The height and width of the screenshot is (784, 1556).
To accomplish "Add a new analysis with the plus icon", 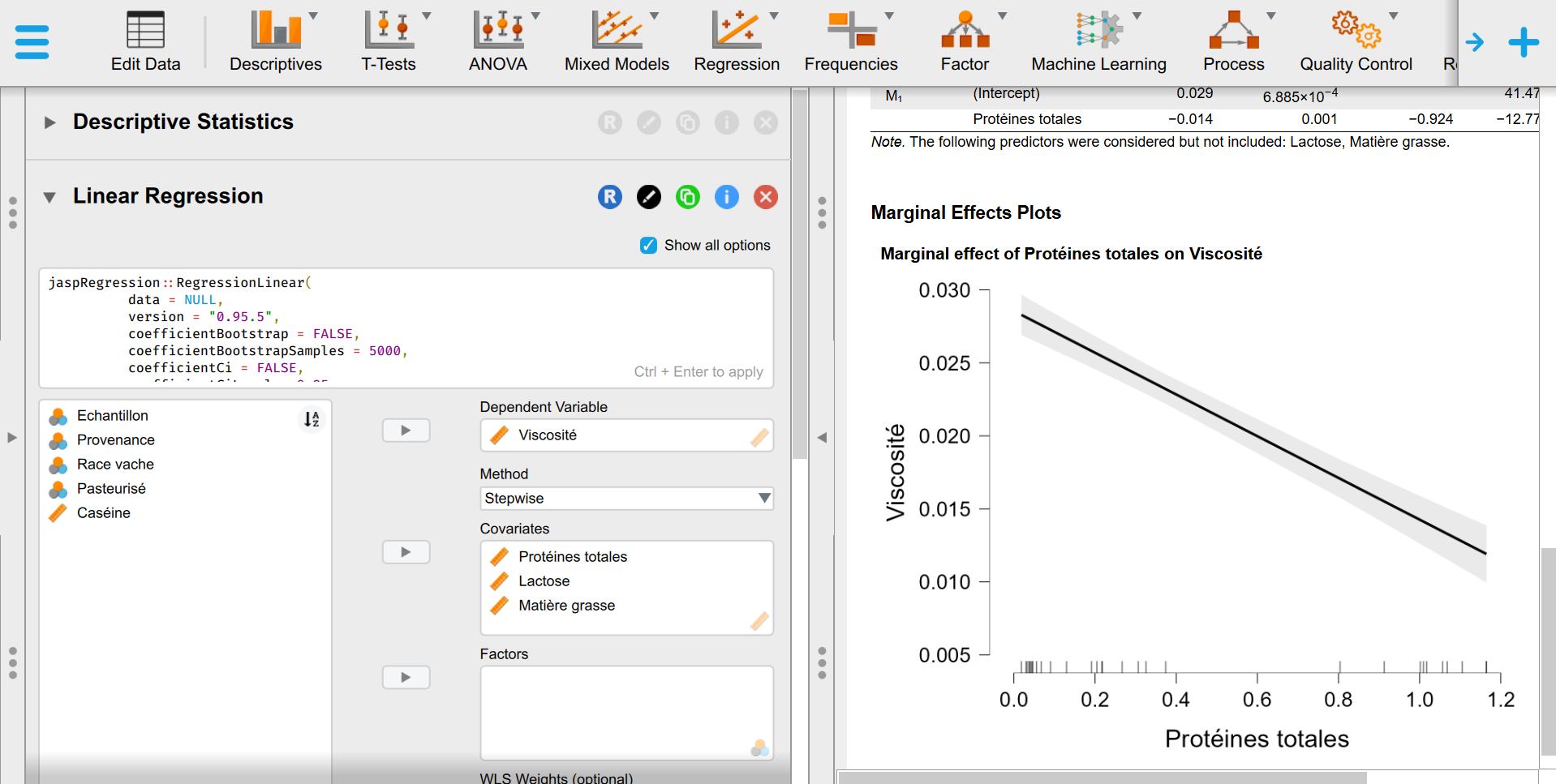I will pos(1524,42).
